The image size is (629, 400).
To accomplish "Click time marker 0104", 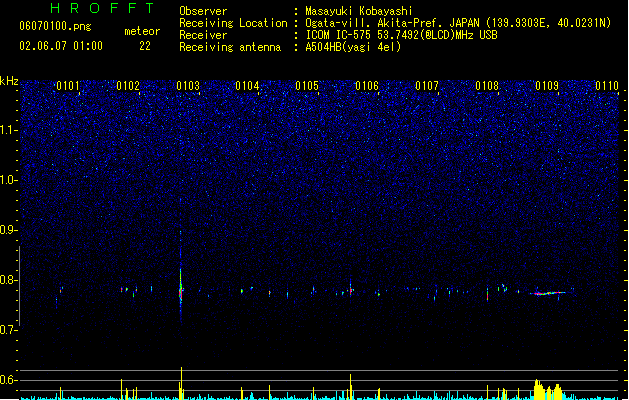I will (x=247, y=86).
